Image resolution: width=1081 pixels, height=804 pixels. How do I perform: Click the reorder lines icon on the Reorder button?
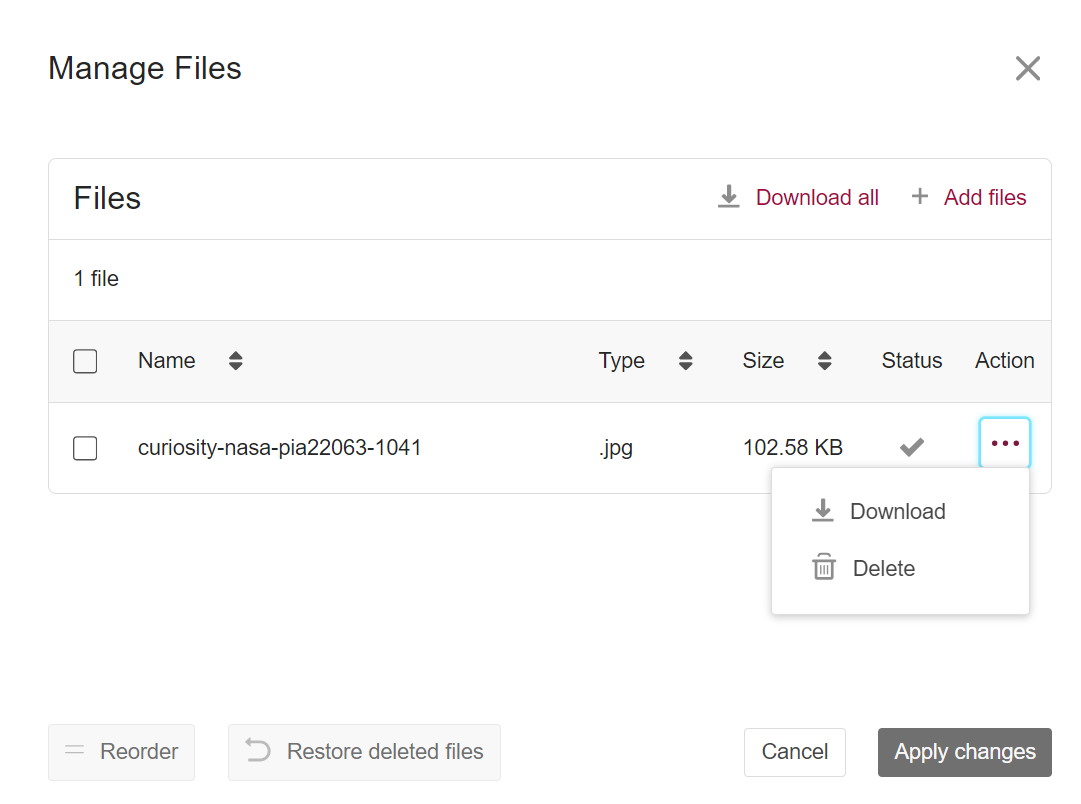coord(75,752)
